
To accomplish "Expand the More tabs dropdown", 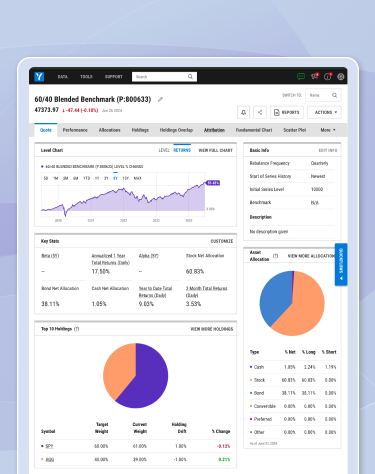I will (x=328, y=130).
